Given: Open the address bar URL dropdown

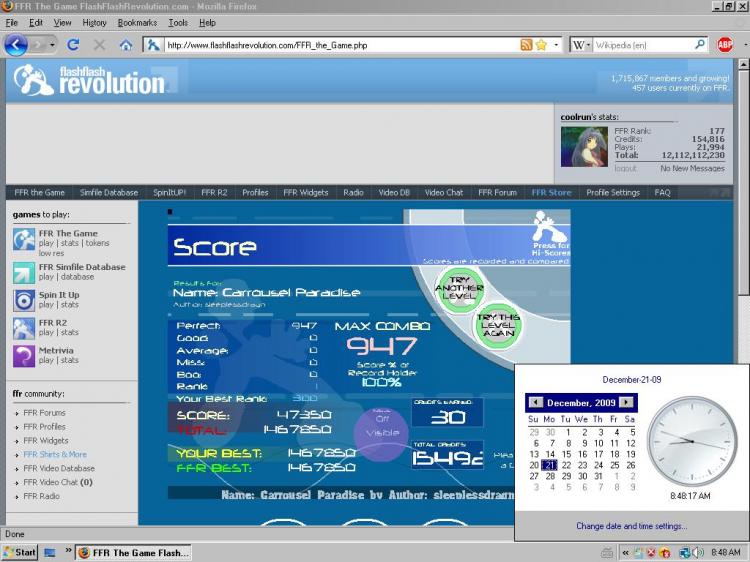Looking at the screenshot, I should point(556,45).
